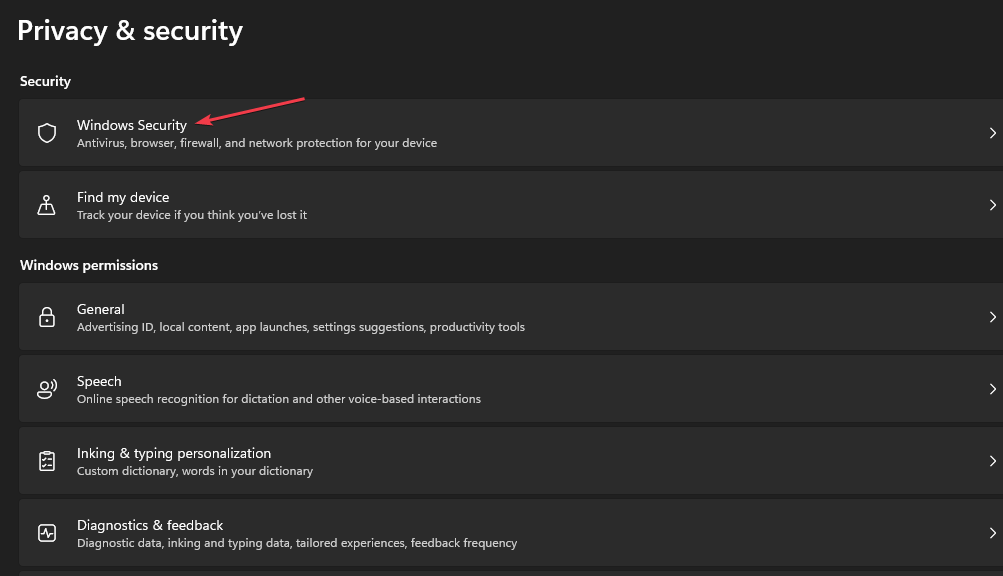Open Speech settings
The height and width of the screenshot is (576, 1003).
pyautogui.click(x=400, y=388)
